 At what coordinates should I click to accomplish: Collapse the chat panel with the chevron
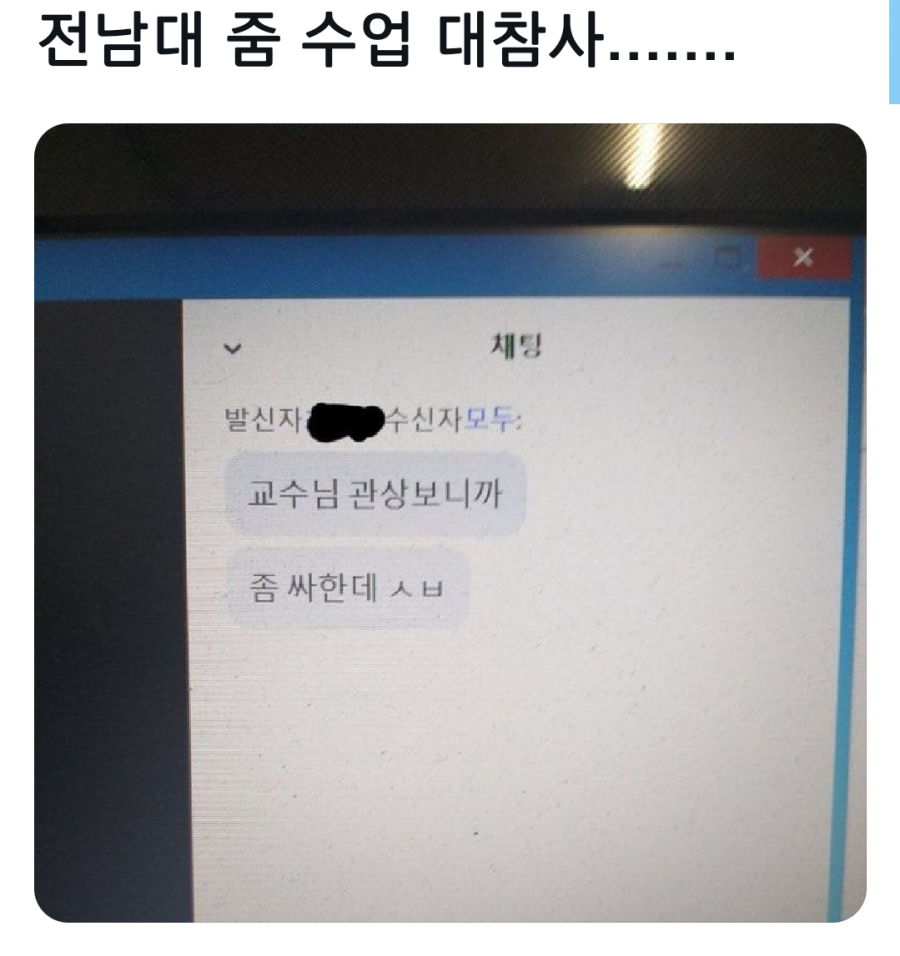pyautogui.click(x=232, y=349)
